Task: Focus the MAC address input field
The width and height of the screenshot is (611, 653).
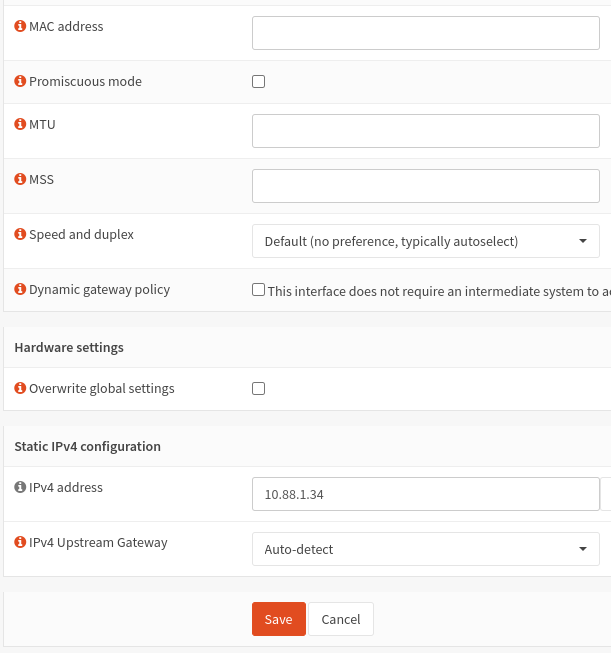Action: pyautogui.click(x=426, y=33)
